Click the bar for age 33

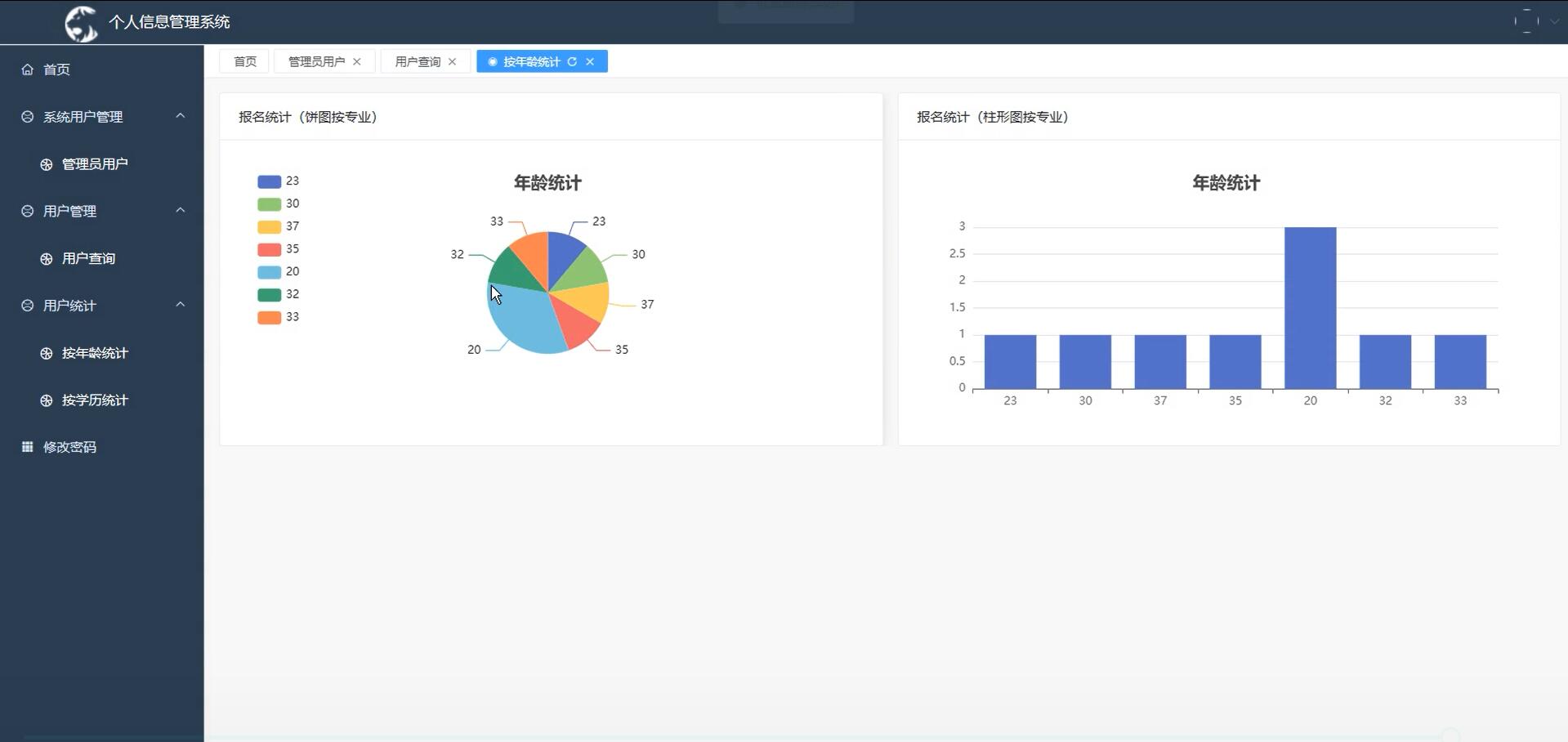pyautogui.click(x=1460, y=361)
